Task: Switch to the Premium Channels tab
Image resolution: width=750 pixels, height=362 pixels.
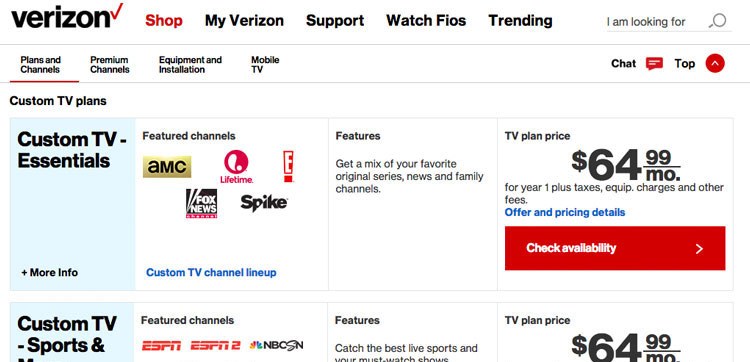Action: click(x=110, y=65)
